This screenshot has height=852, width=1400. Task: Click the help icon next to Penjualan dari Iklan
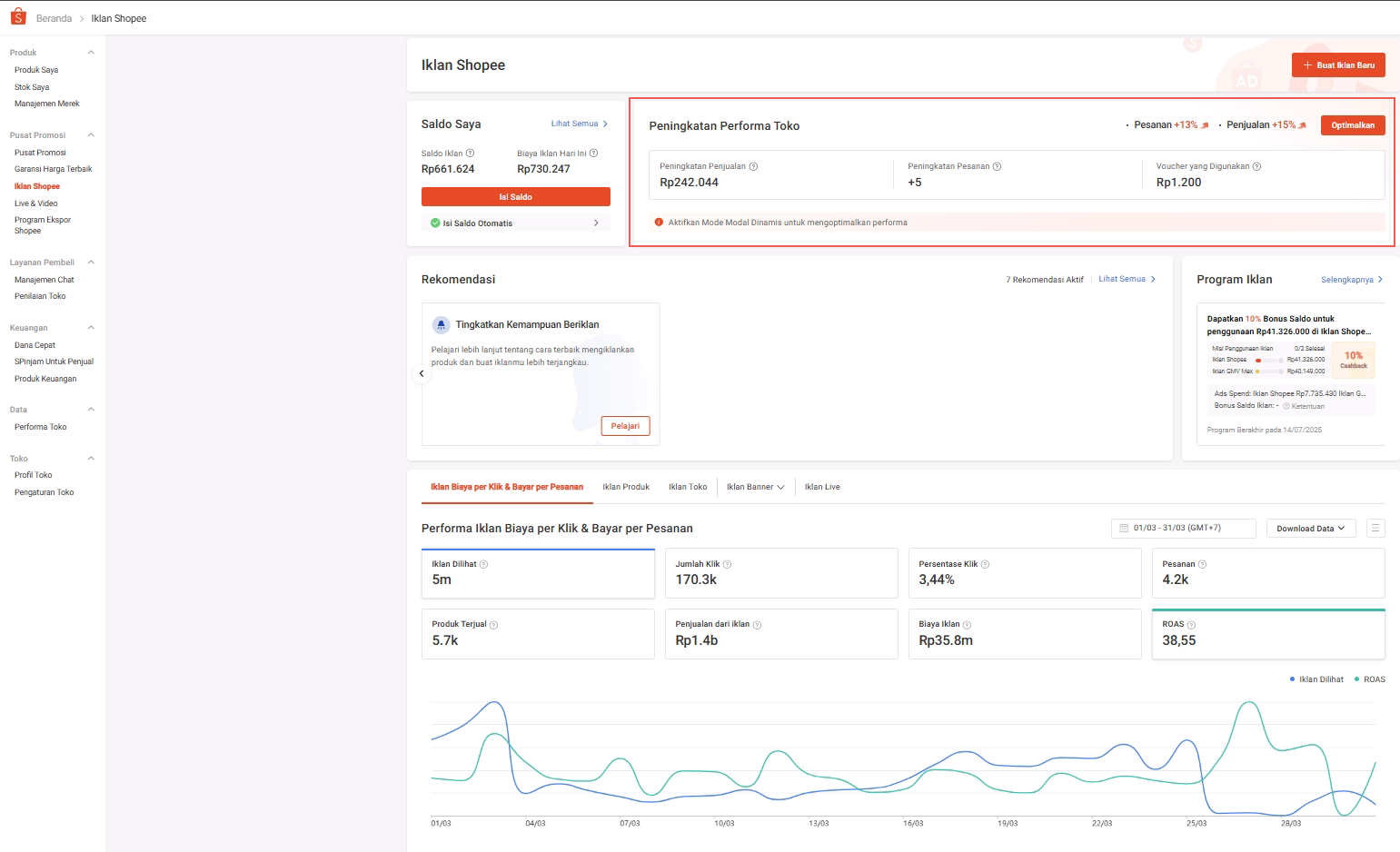tap(757, 625)
